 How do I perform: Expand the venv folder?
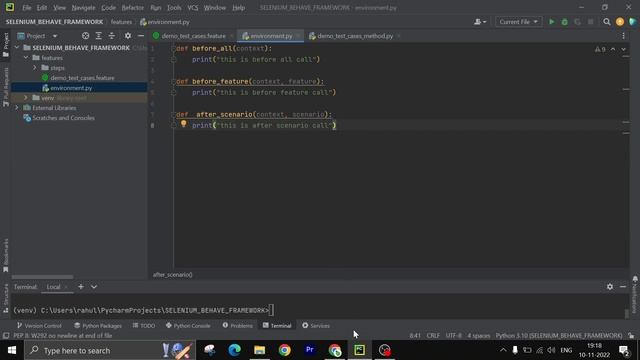(x=26, y=98)
